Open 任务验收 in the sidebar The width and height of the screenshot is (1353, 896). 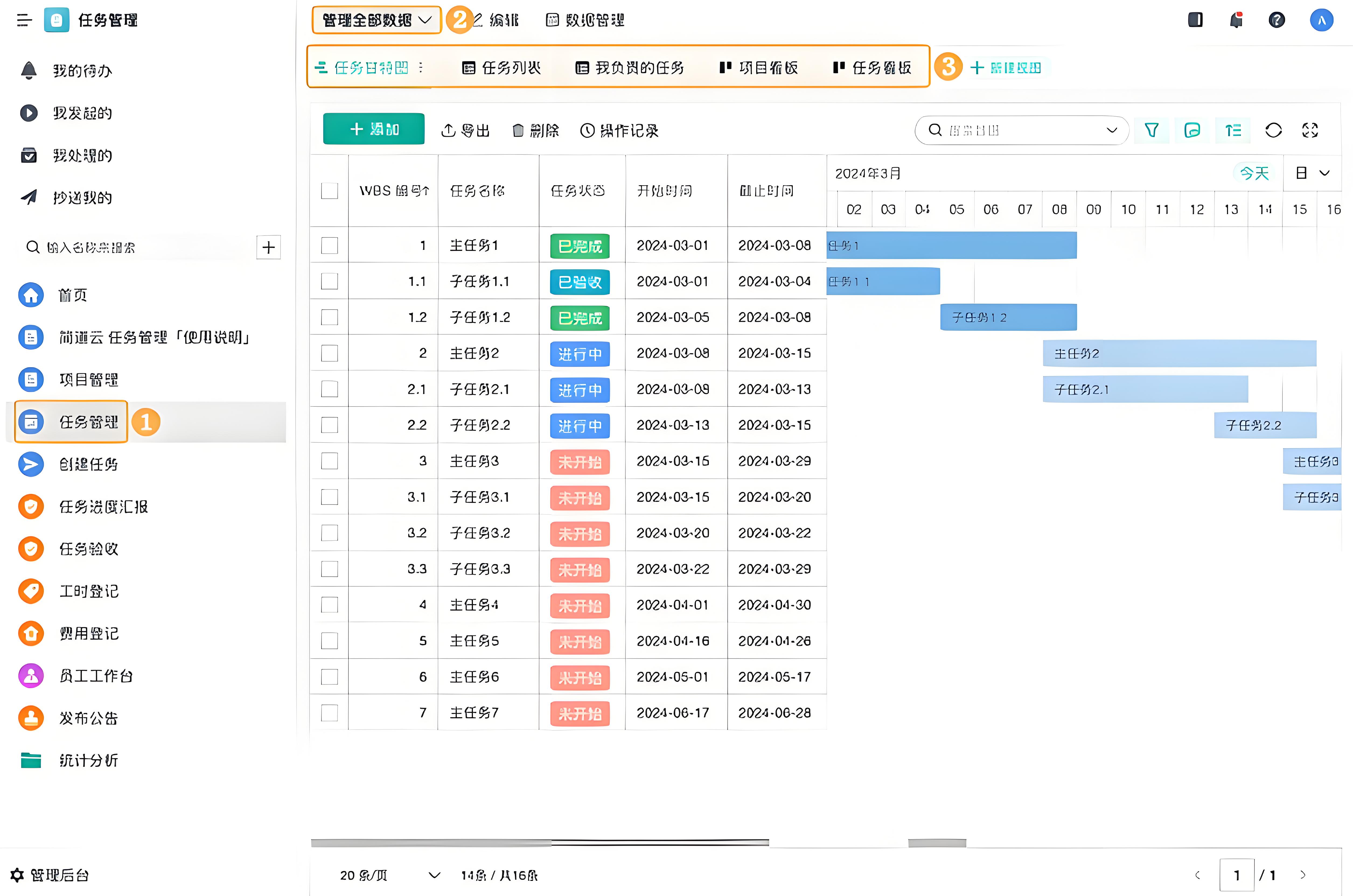(68, 549)
